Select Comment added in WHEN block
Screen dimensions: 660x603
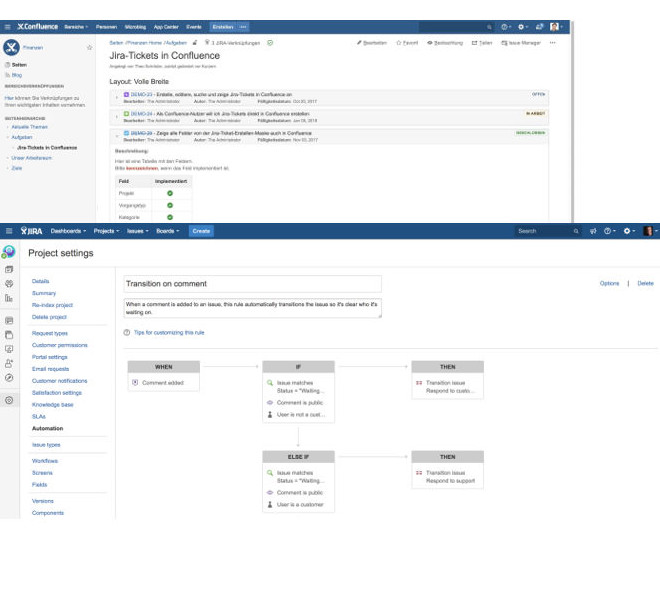pyautogui.click(x=163, y=383)
